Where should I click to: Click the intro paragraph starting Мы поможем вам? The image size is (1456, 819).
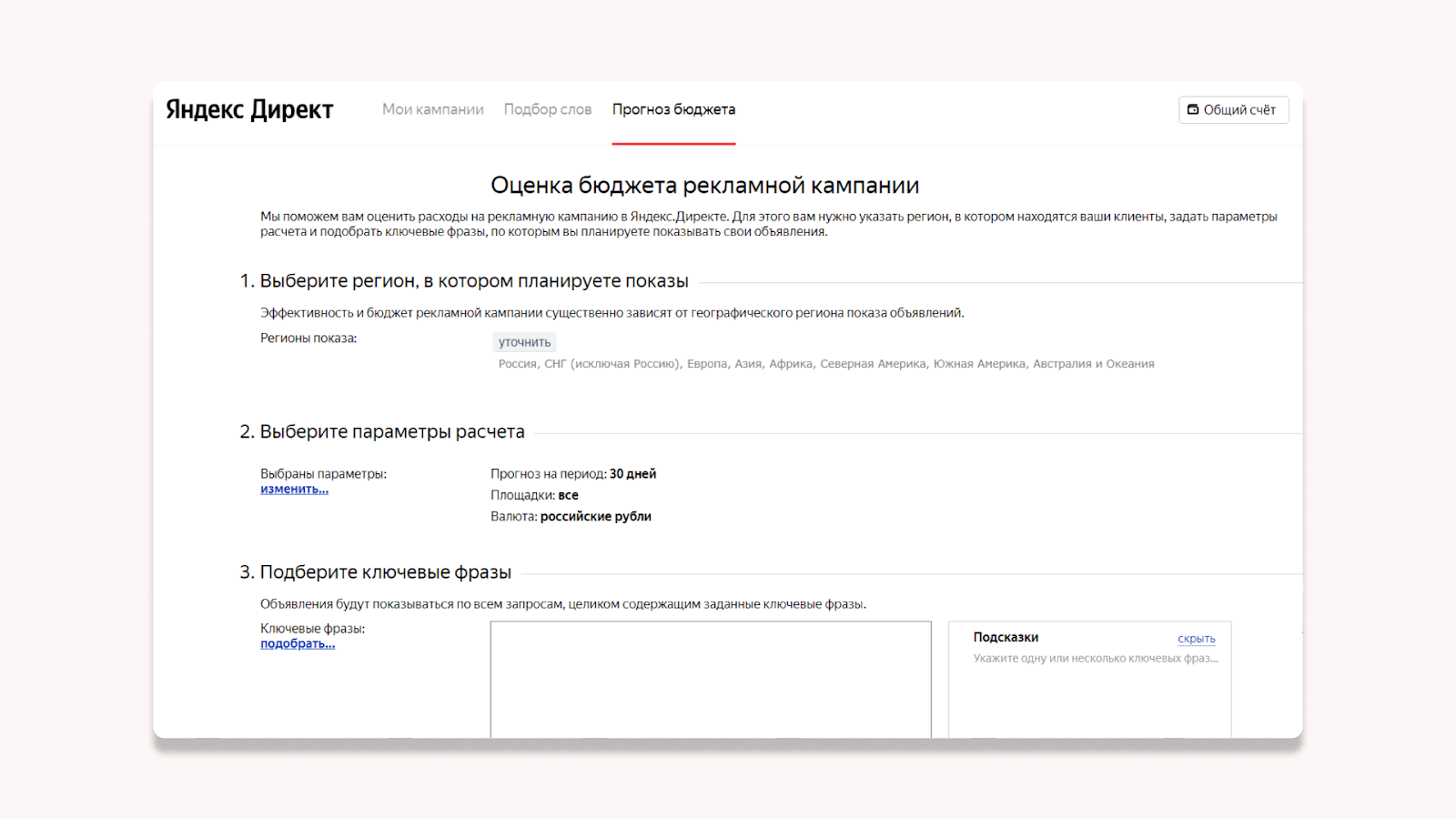[x=769, y=224]
